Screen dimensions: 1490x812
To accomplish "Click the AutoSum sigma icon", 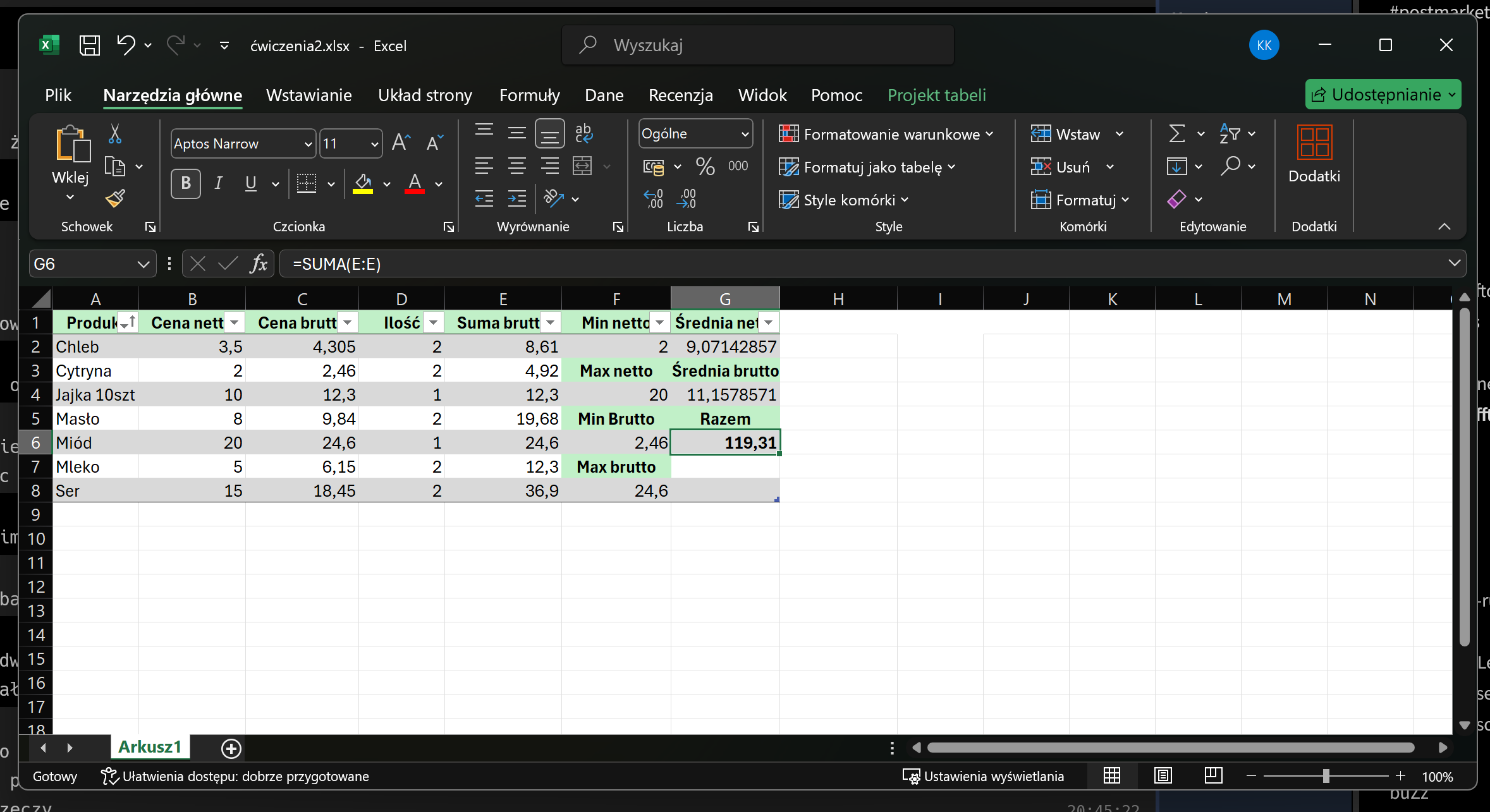I will click(1176, 133).
